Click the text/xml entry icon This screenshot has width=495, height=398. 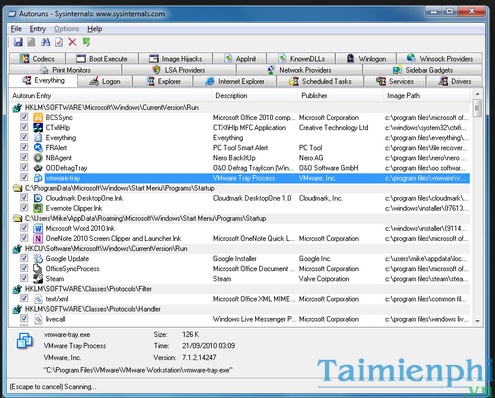click(38, 299)
